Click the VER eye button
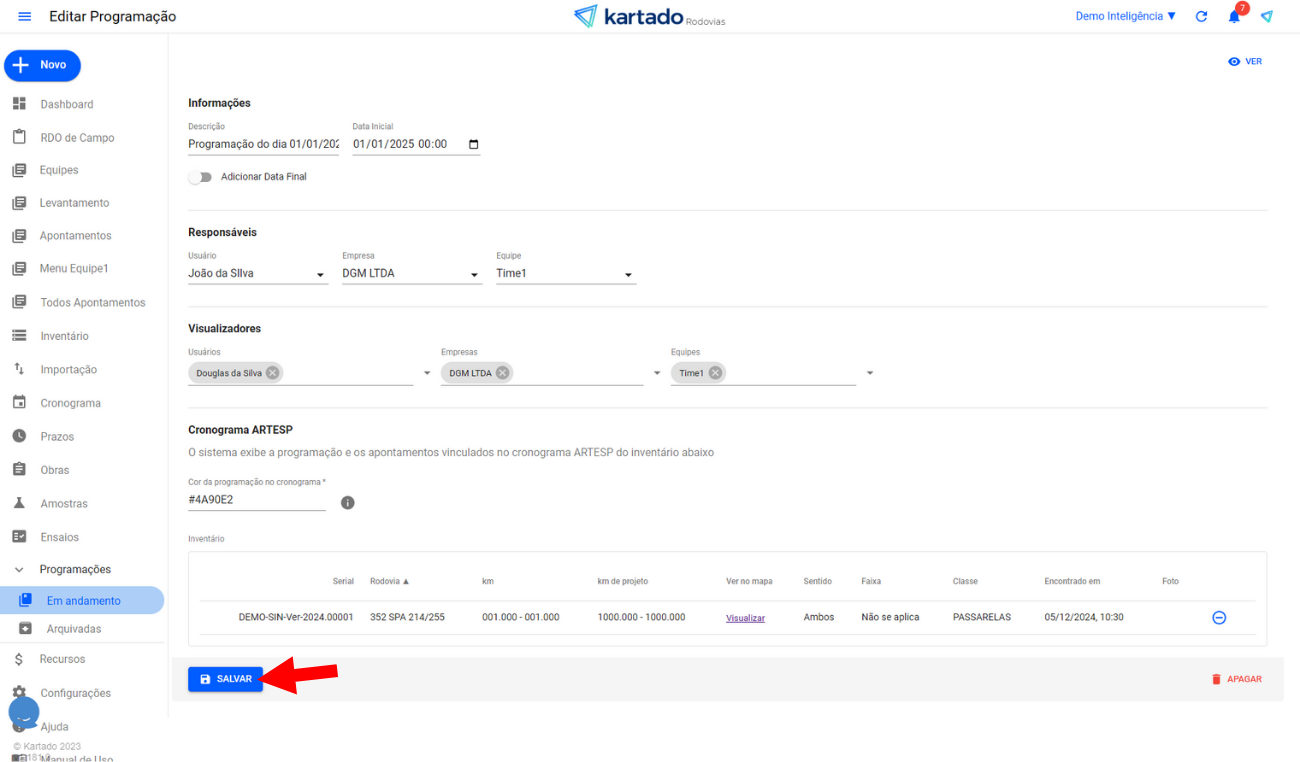The width and height of the screenshot is (1300, 762). 1245,62
